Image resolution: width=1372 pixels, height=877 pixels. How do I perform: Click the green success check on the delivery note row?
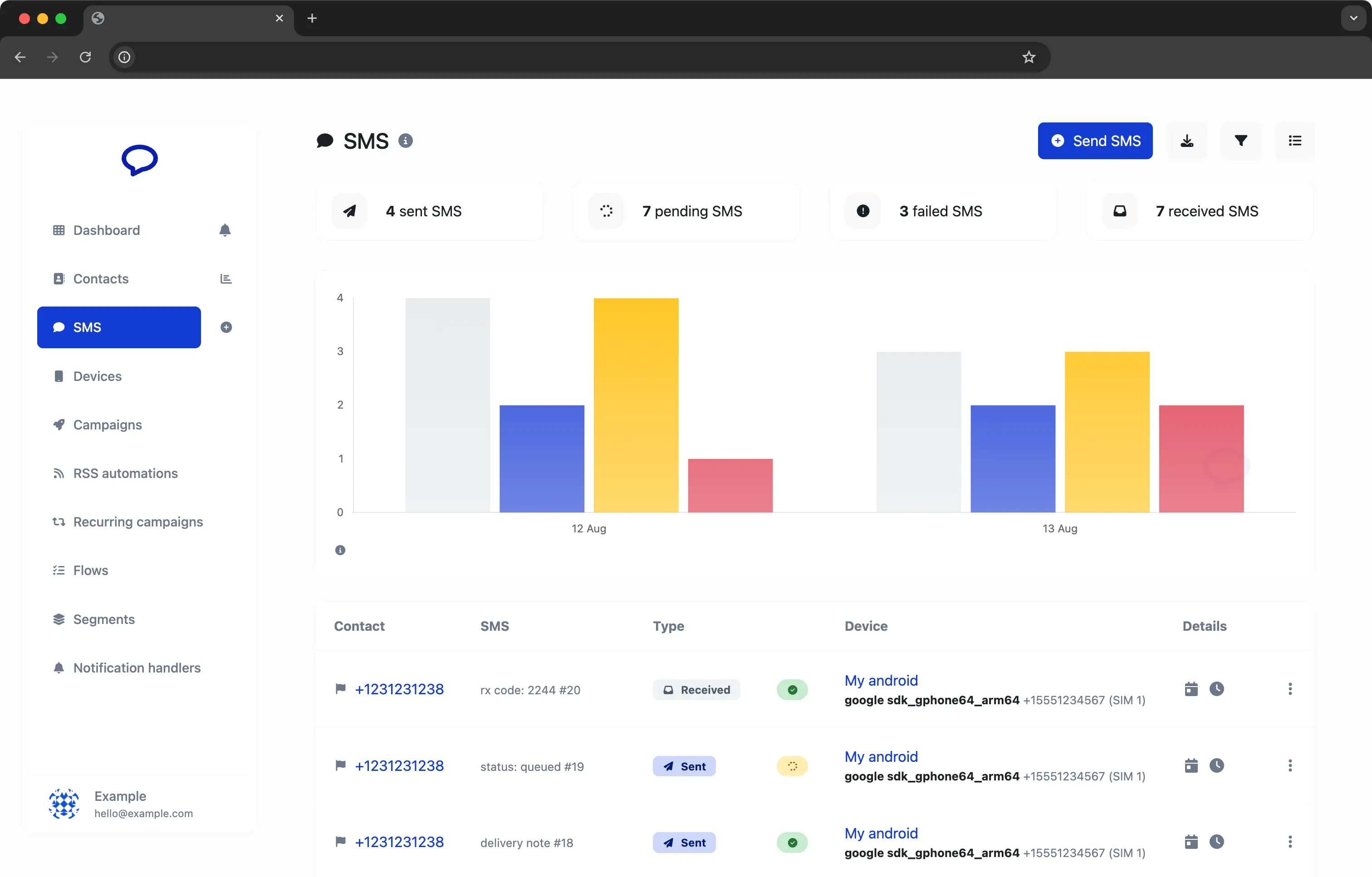pos(792,842)
